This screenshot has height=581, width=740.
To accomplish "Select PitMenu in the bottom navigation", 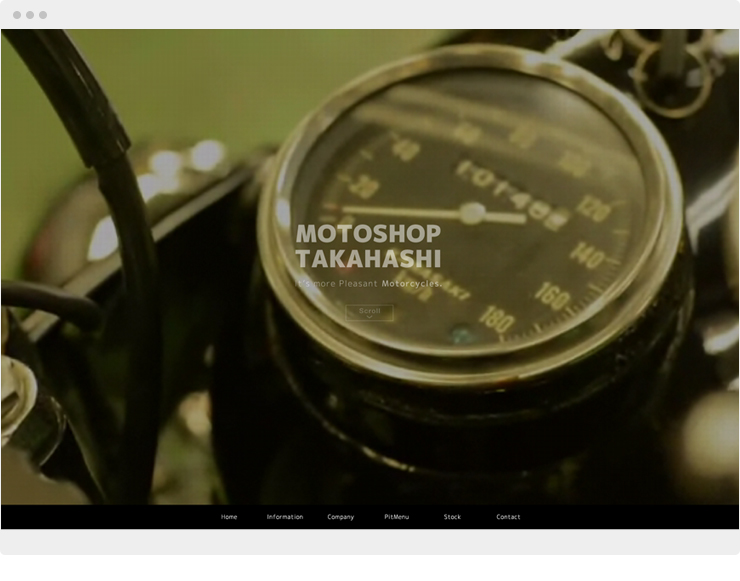I will click(x=397, y=517).
